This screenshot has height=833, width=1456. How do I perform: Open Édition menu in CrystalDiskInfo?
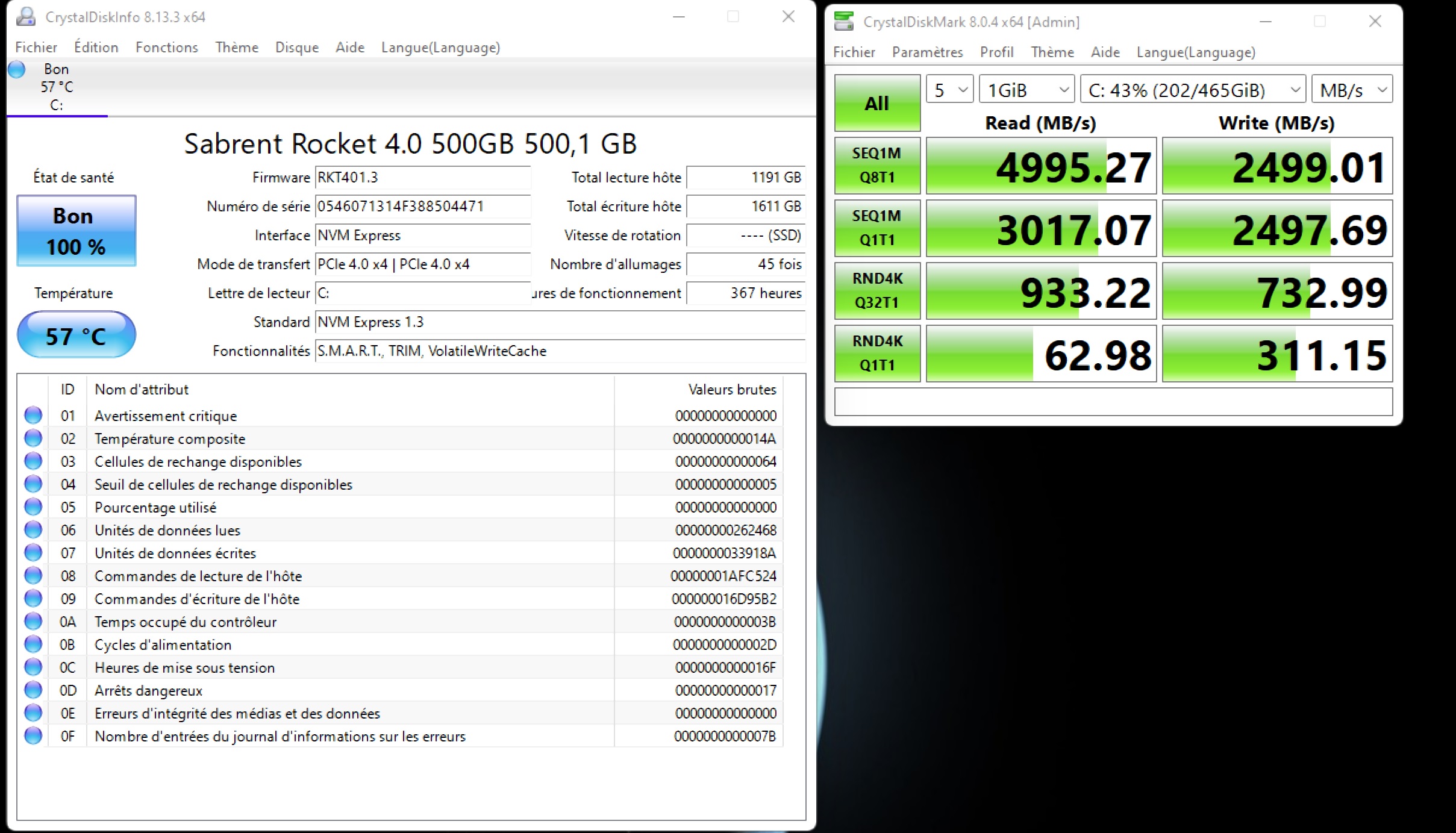click(x=96, y=47)
